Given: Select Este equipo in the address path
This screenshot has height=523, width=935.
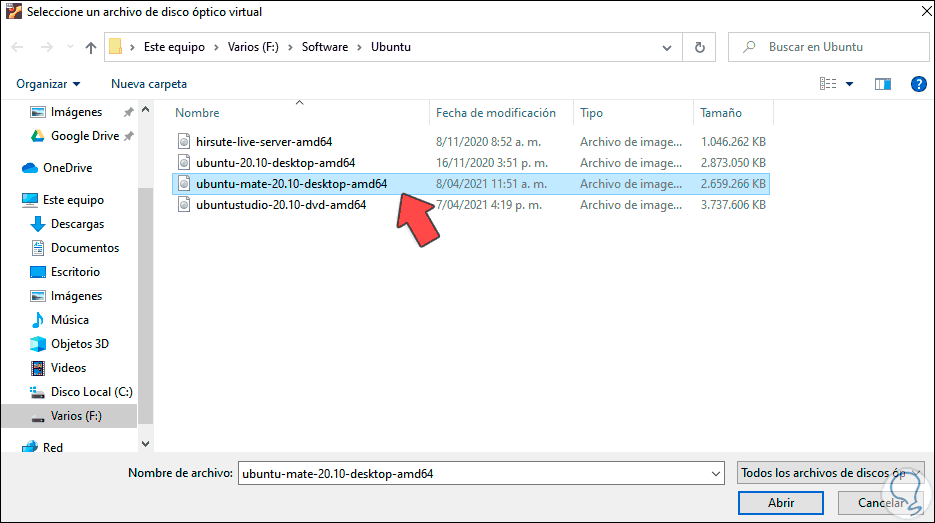Looking at the screenshot, I should (174, 47).
